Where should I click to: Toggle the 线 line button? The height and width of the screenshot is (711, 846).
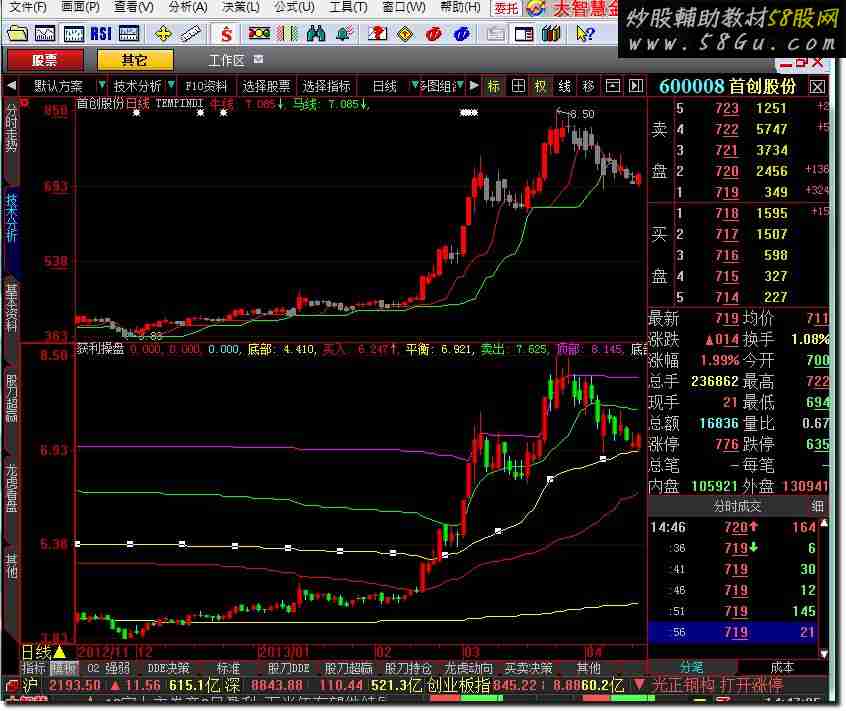[x=564, y=86]
